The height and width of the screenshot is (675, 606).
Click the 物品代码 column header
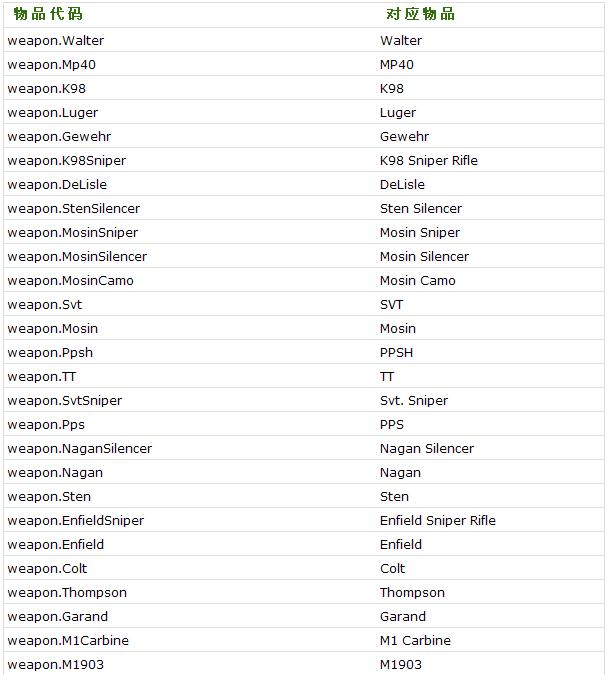(x=48, y=14)
